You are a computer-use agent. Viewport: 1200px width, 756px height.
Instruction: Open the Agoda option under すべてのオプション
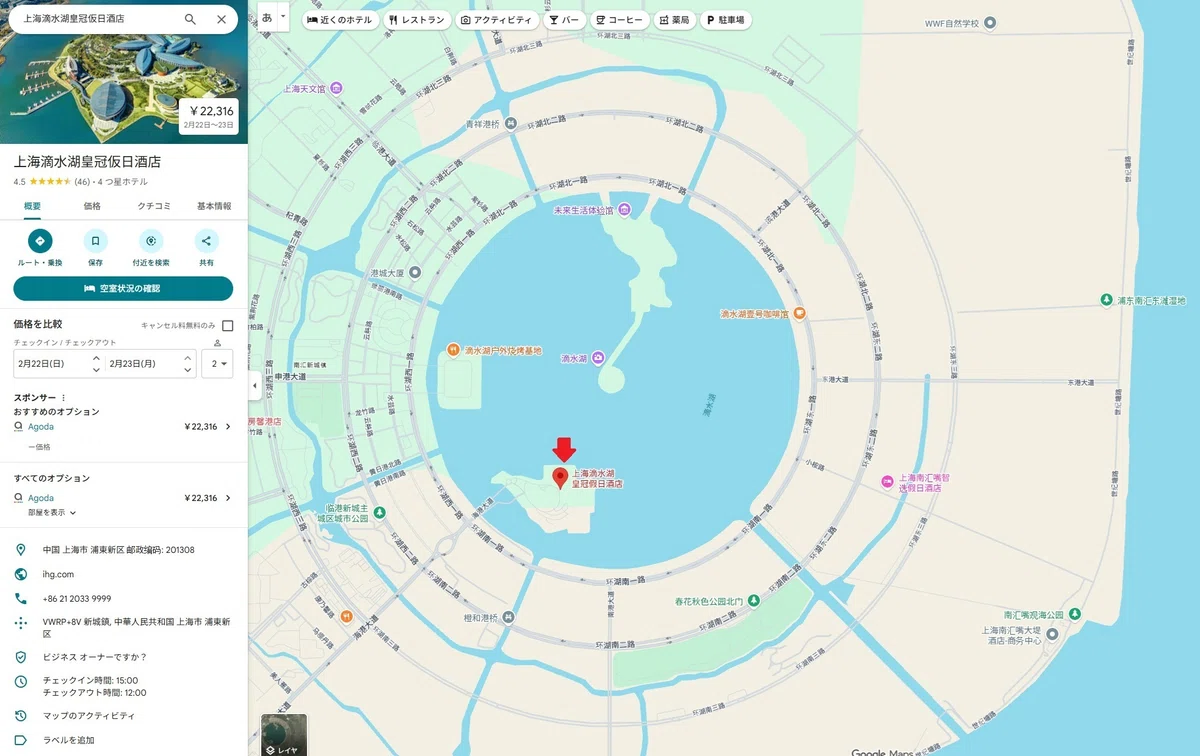click(123, 498)
